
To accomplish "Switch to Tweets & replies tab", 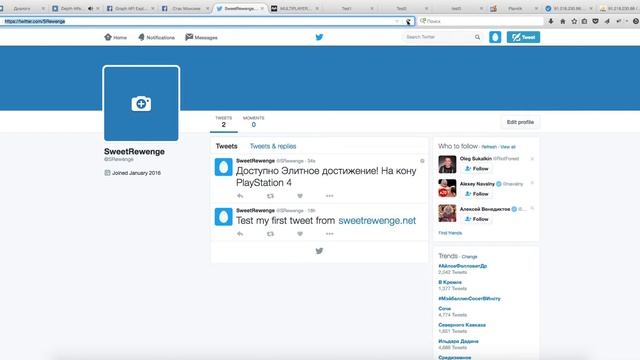I will click(273, 146).
